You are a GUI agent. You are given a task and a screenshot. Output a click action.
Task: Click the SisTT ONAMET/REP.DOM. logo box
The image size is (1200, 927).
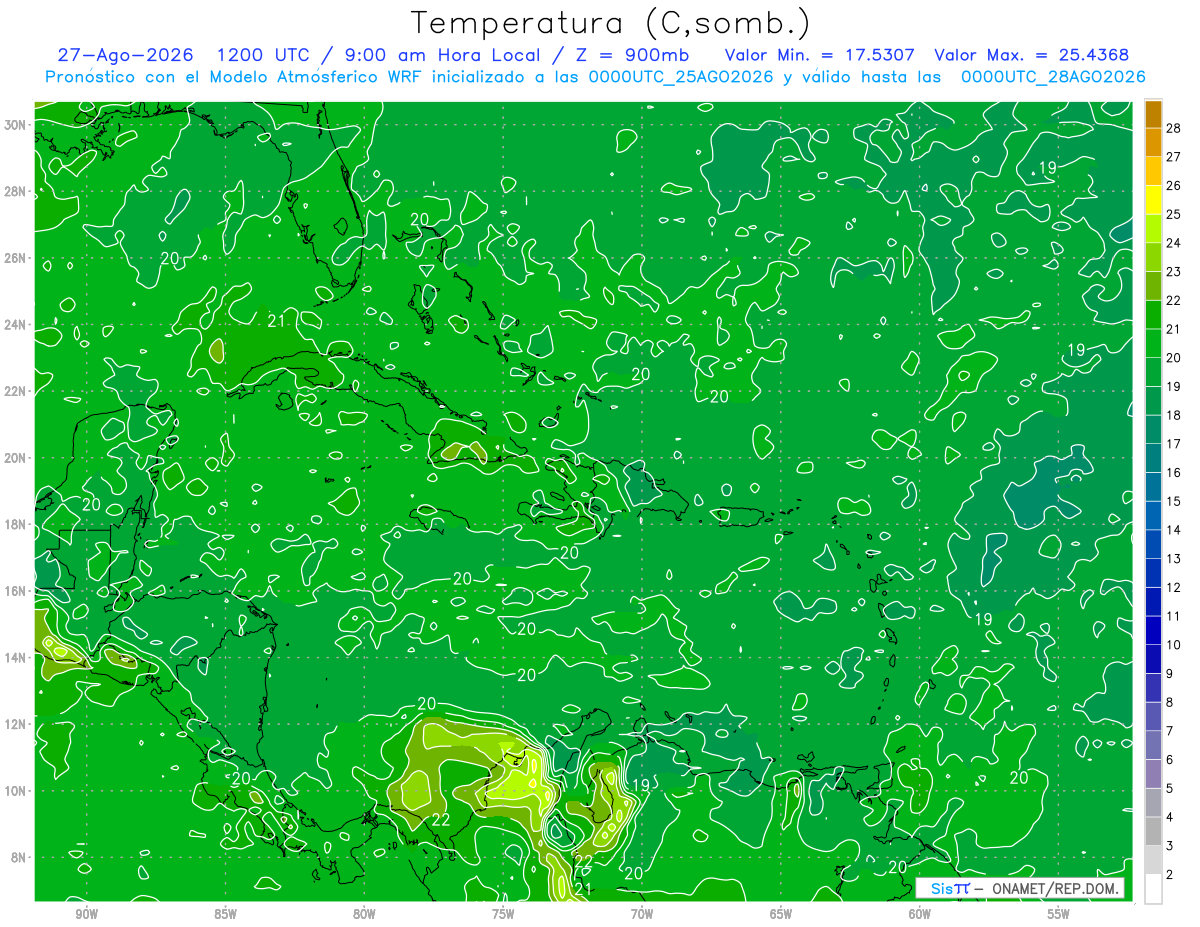(1020, 888)
